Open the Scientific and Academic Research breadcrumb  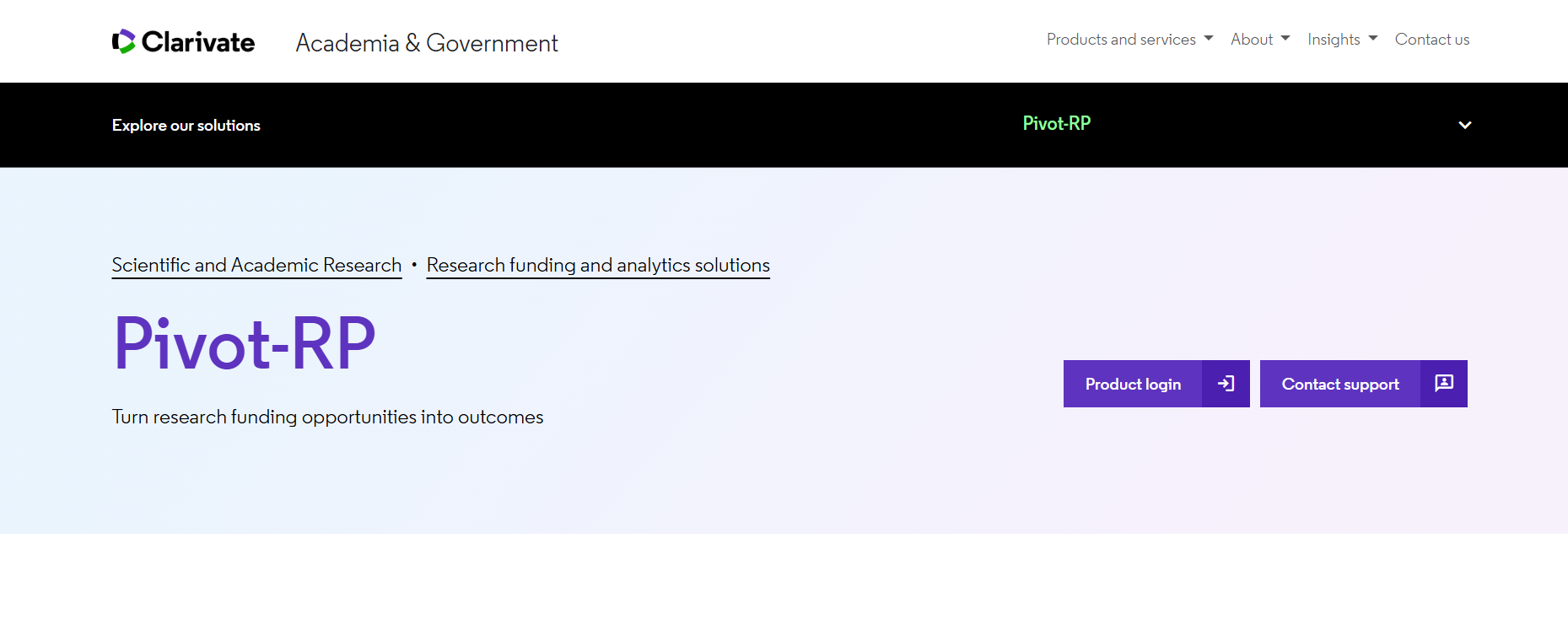[256, 265]
